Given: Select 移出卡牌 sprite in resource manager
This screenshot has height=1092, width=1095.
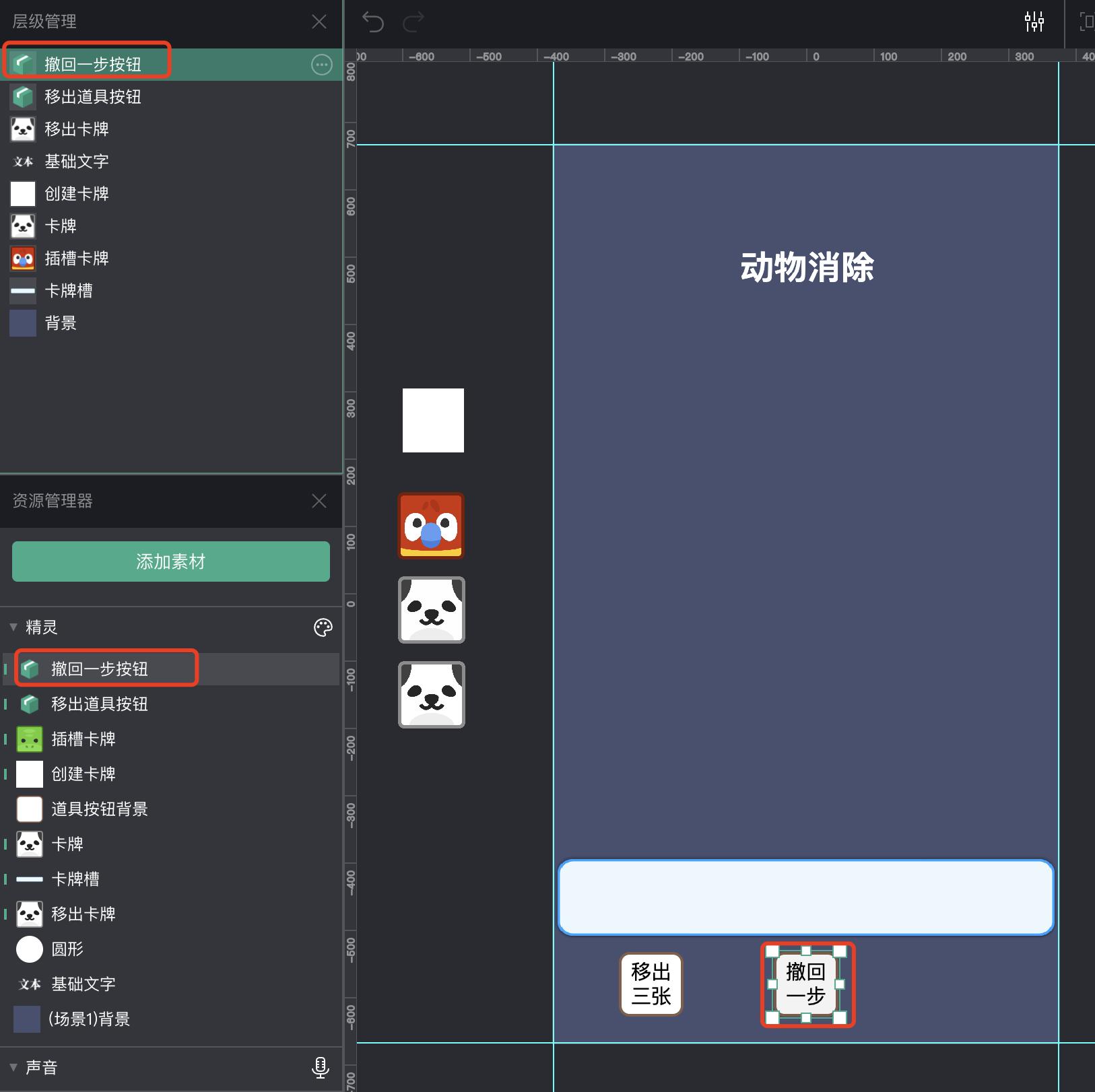Looking at the screenshot, I should pos(84,914).
